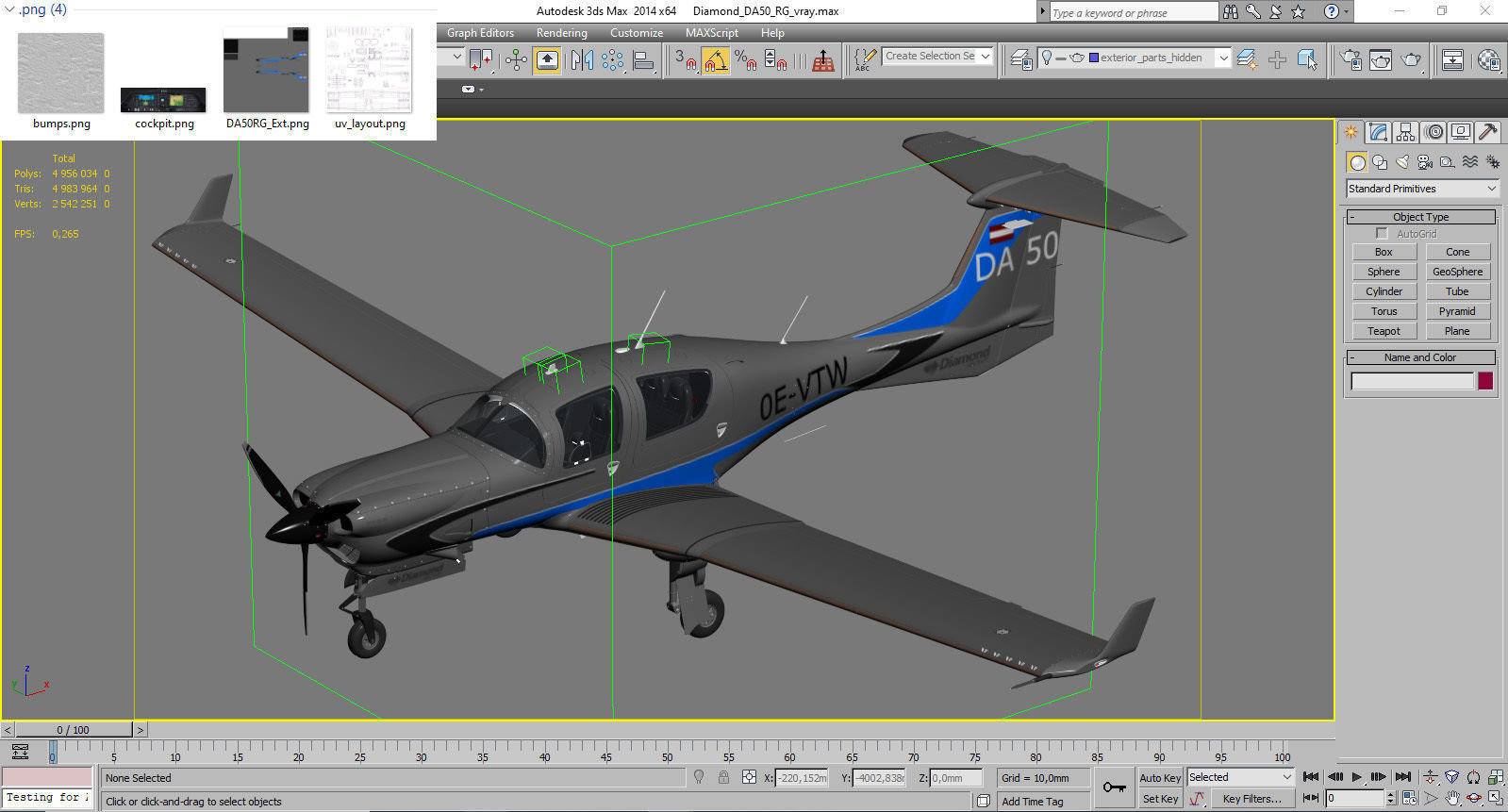
Task: Click the GeoSphere primitive button
Action: tap(1457, 272)
